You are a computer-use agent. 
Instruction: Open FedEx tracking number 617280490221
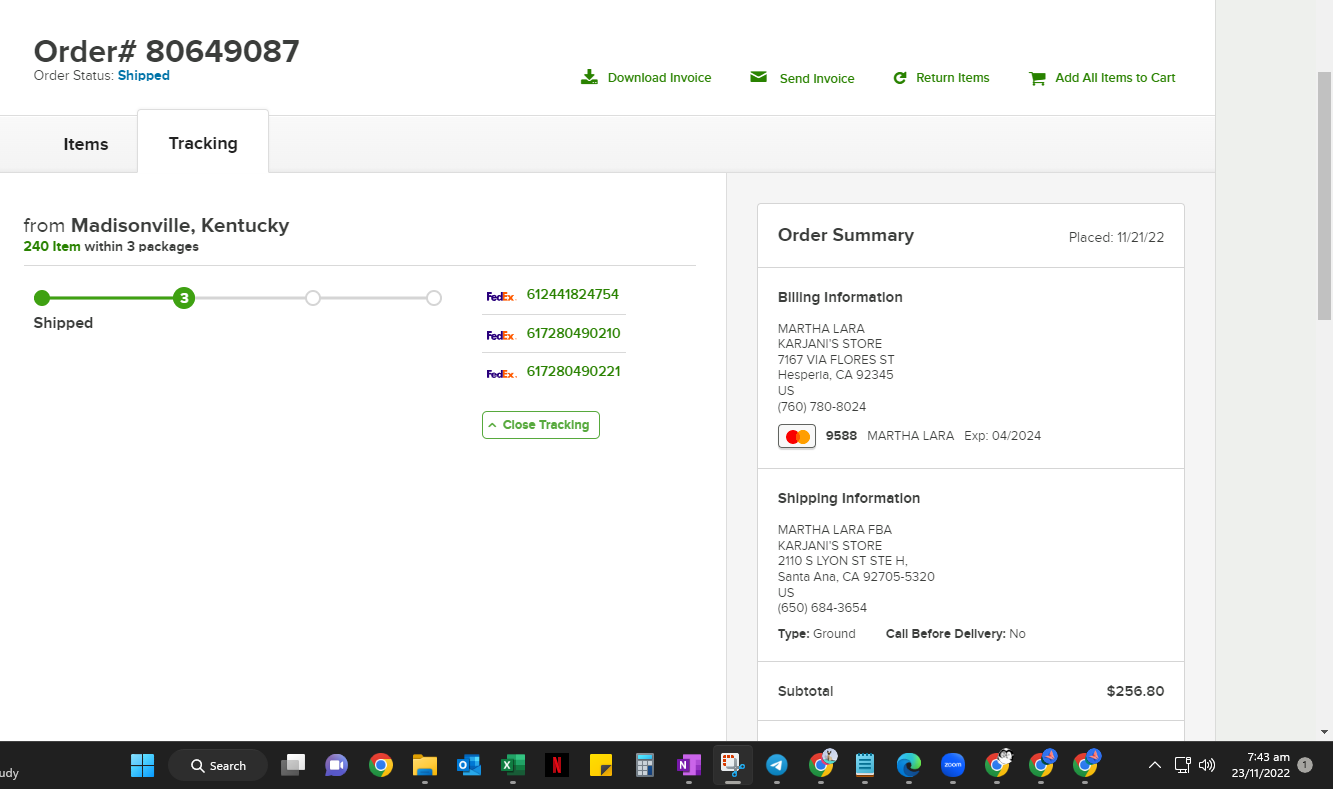tap(573, 371)
